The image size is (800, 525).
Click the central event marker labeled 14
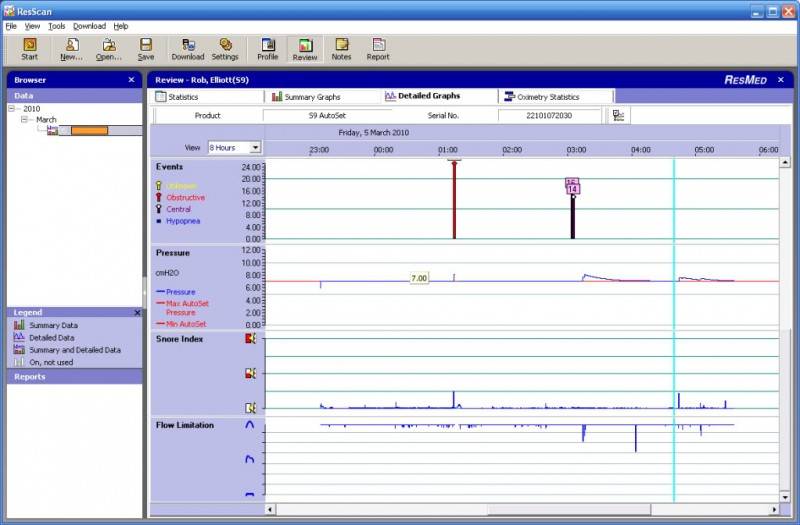[573, 189]
